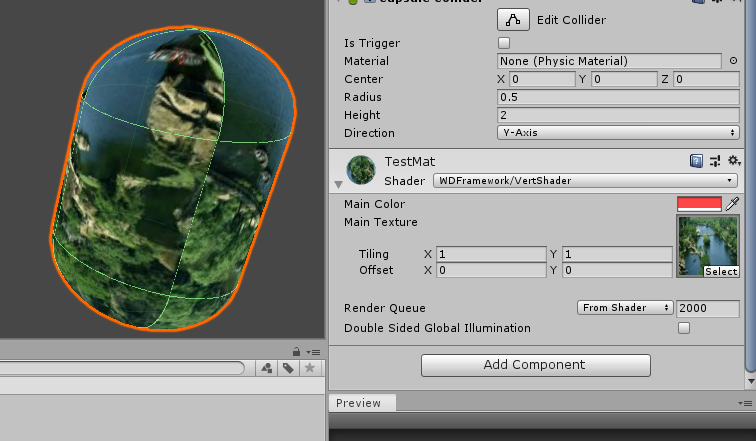Image resolution: width=756 pixels, height=441 pixels.
Task: Toggle the lock icon above the search bar
Action: (x=296, y=352)
